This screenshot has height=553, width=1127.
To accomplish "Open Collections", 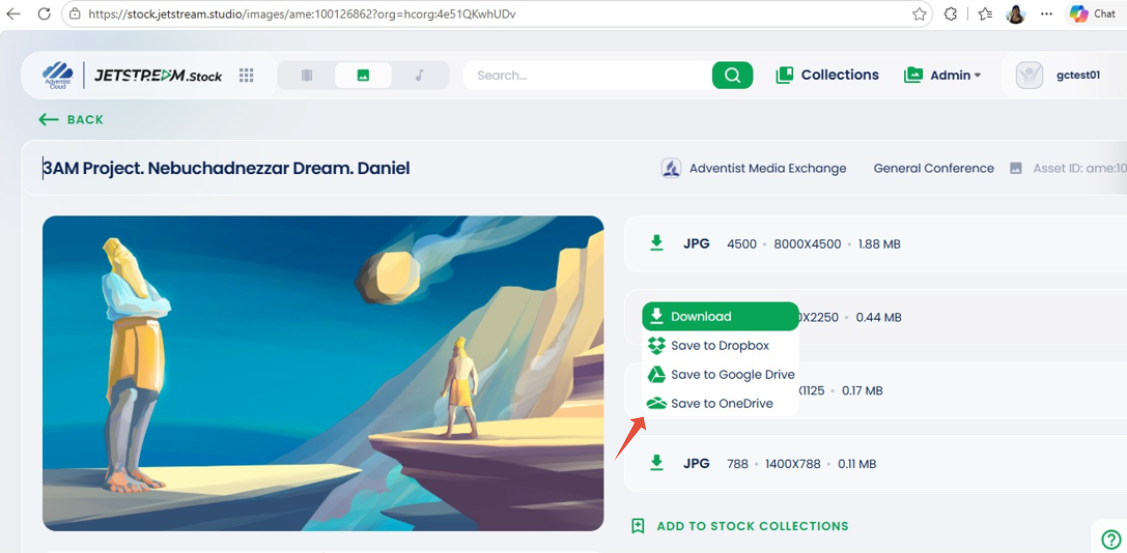I will (x=827, y=75).
